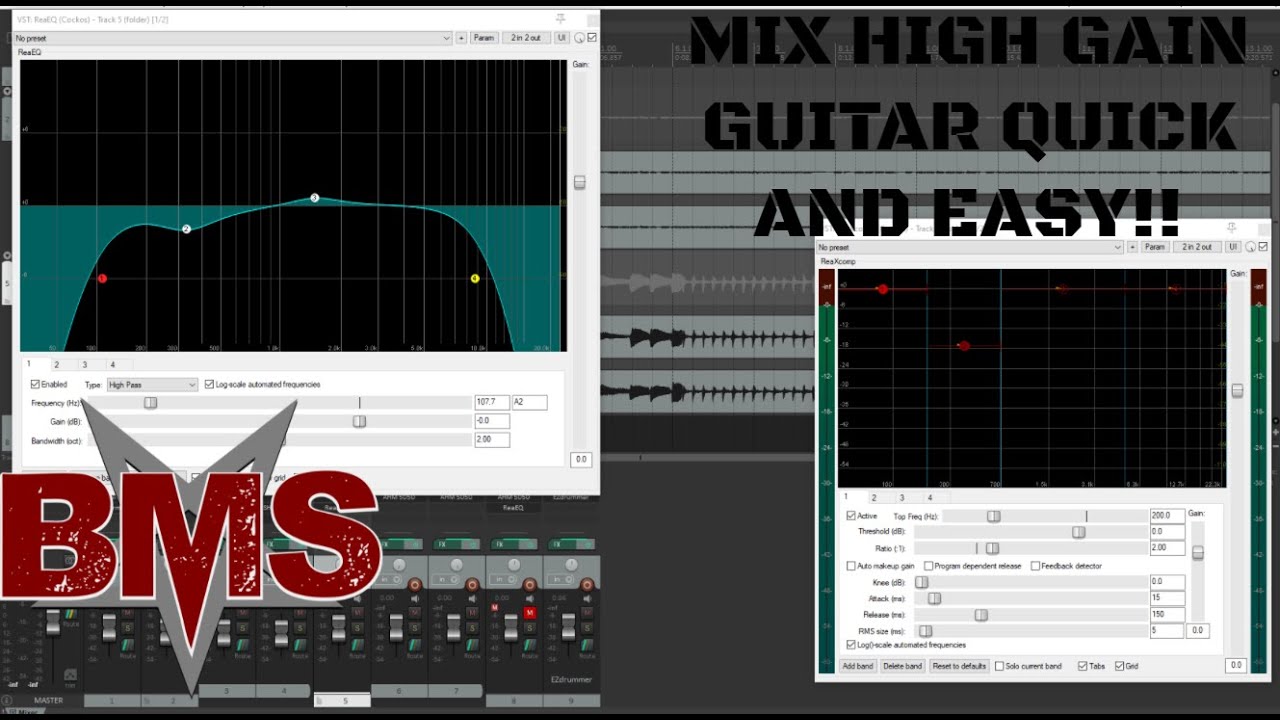The width and height of the screenshot is (1280, 720).
Task: Unmute mixer track 8 with red M
Action: pos(530,612)
